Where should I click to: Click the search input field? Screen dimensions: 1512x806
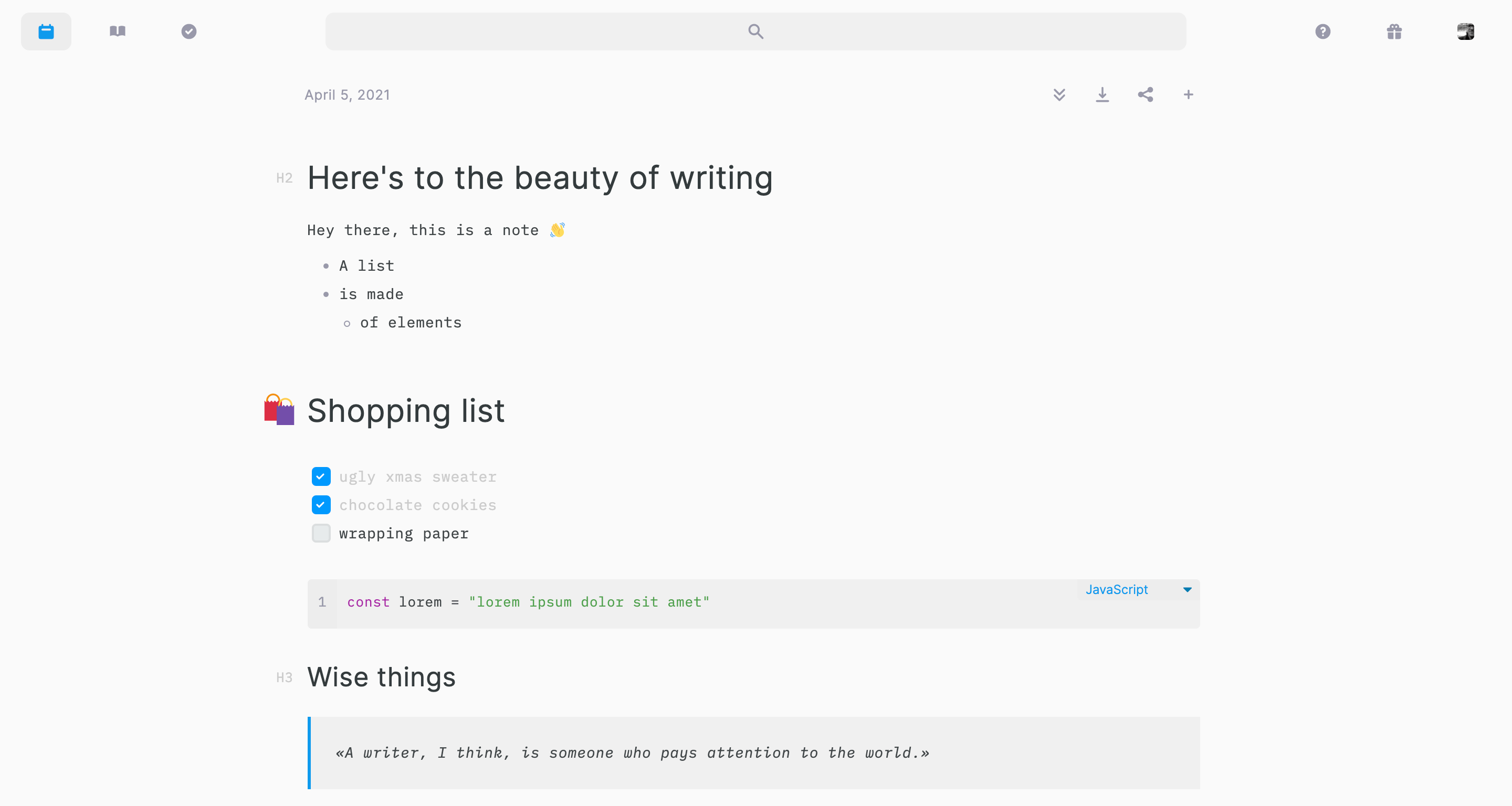(x=755, y=31)
